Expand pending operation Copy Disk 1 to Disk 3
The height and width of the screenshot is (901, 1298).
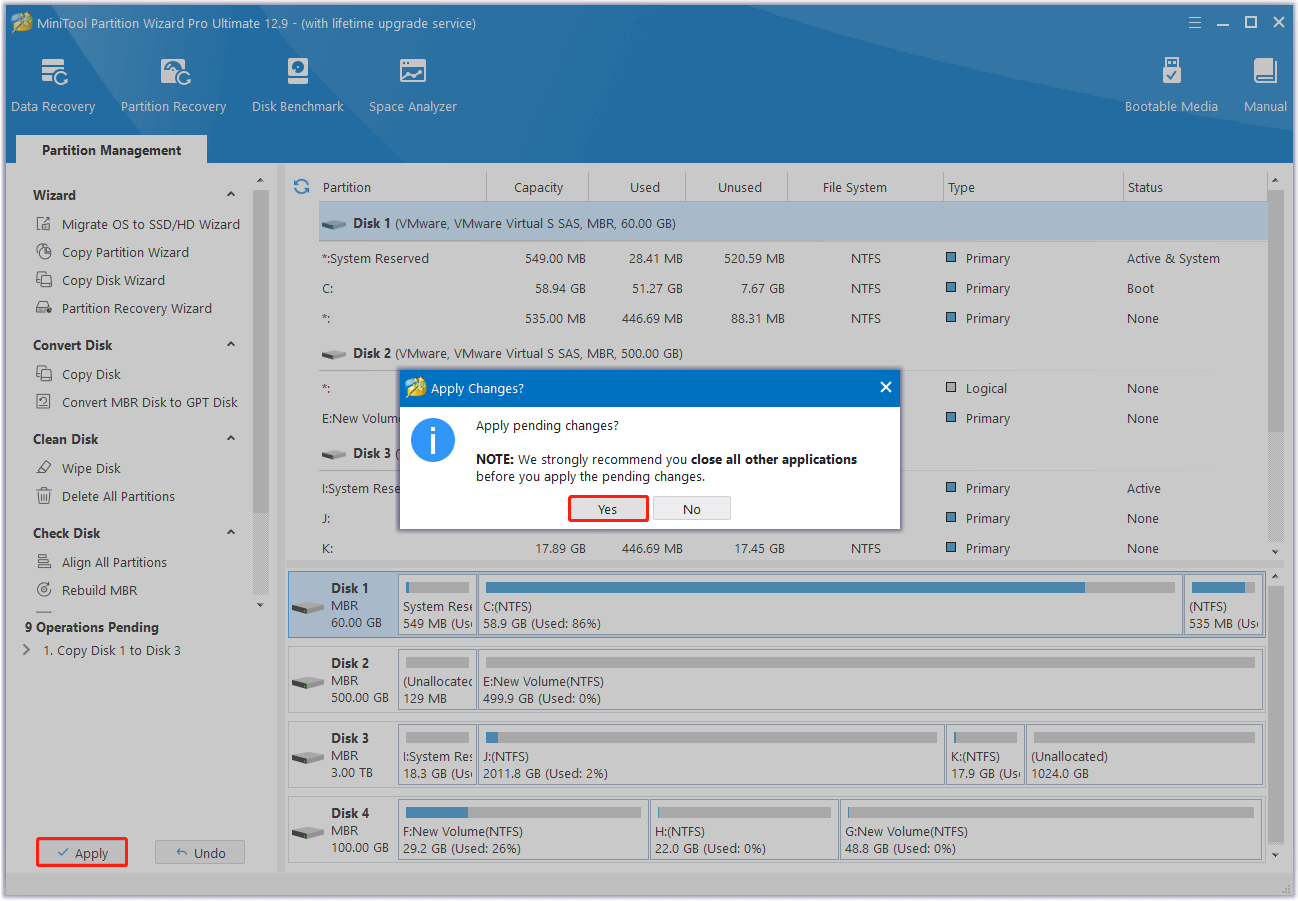point(27,650)
